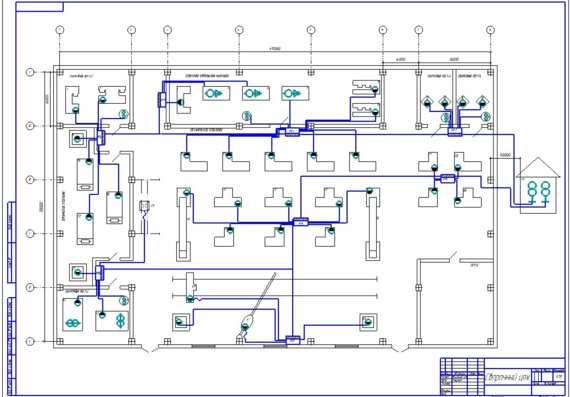
Task: Click the oval base of the diagonal jib crane
Action: (x=247, y=321)
